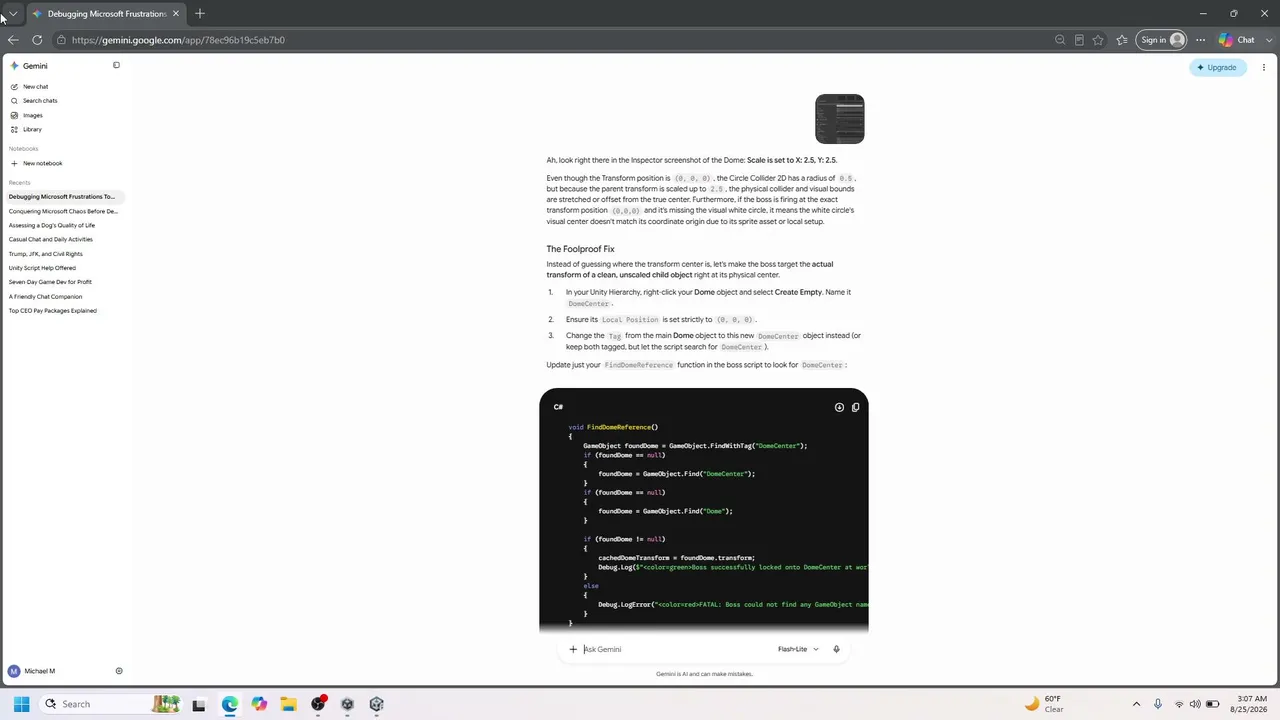Click the Sign in button

tap(1162, 40)
